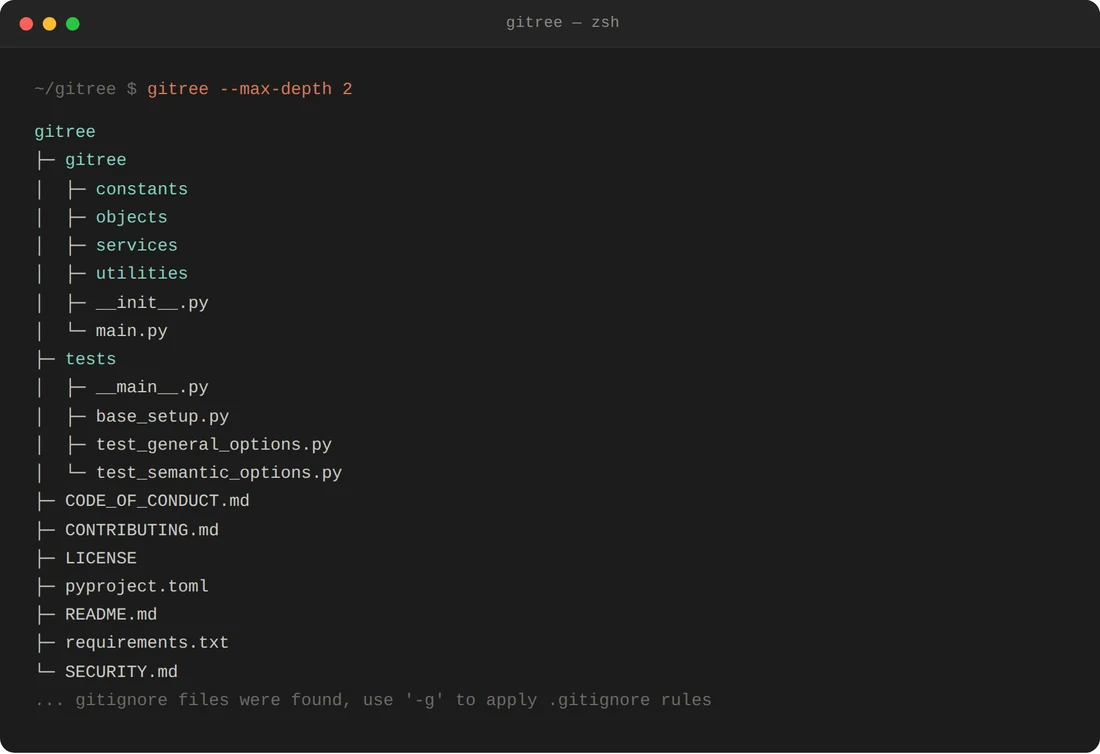Click the 'README.md' file name
This screenshot has width=1100, height=754.
[111, 614]
